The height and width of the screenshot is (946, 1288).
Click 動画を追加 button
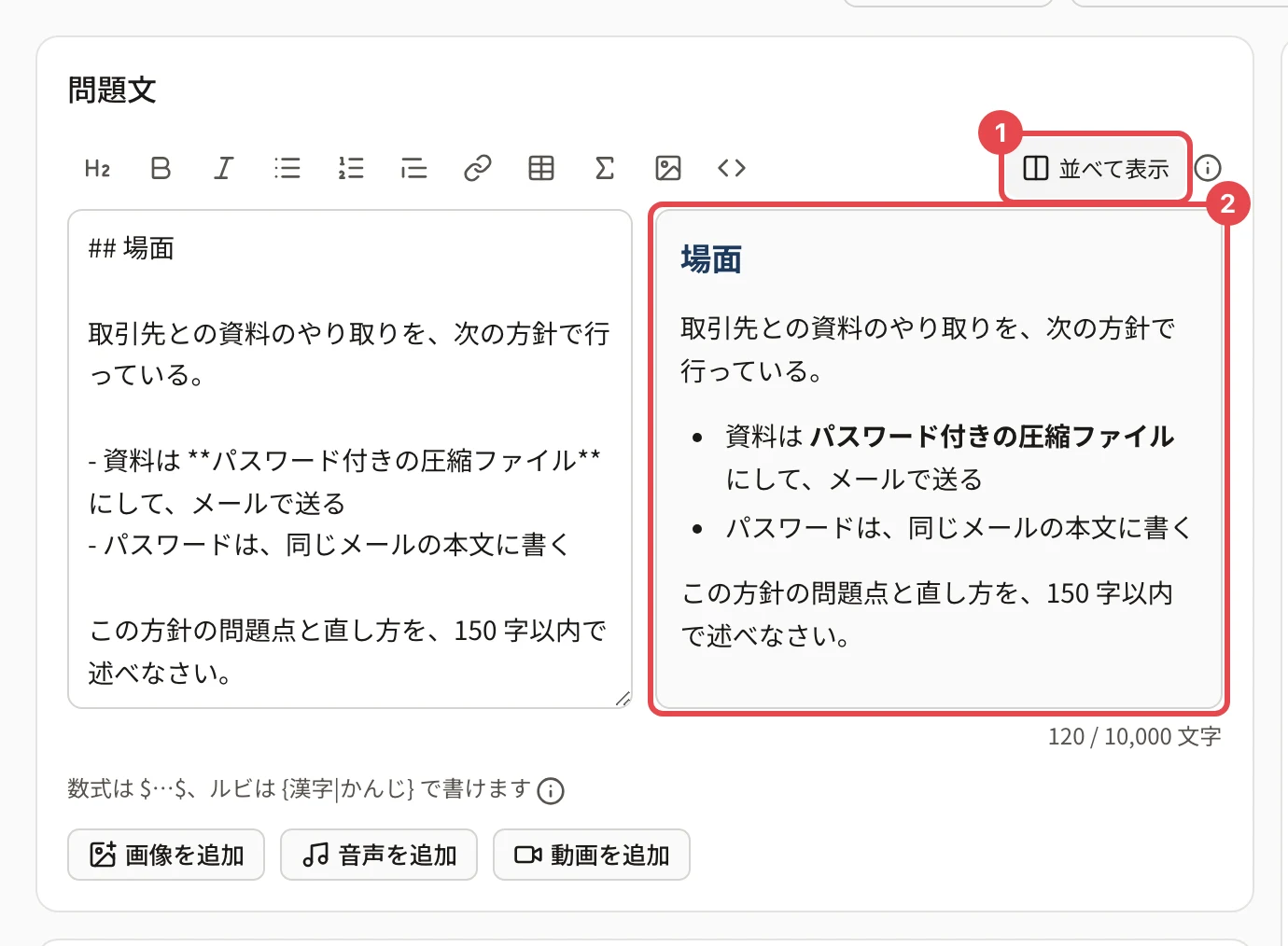[592, 855]
